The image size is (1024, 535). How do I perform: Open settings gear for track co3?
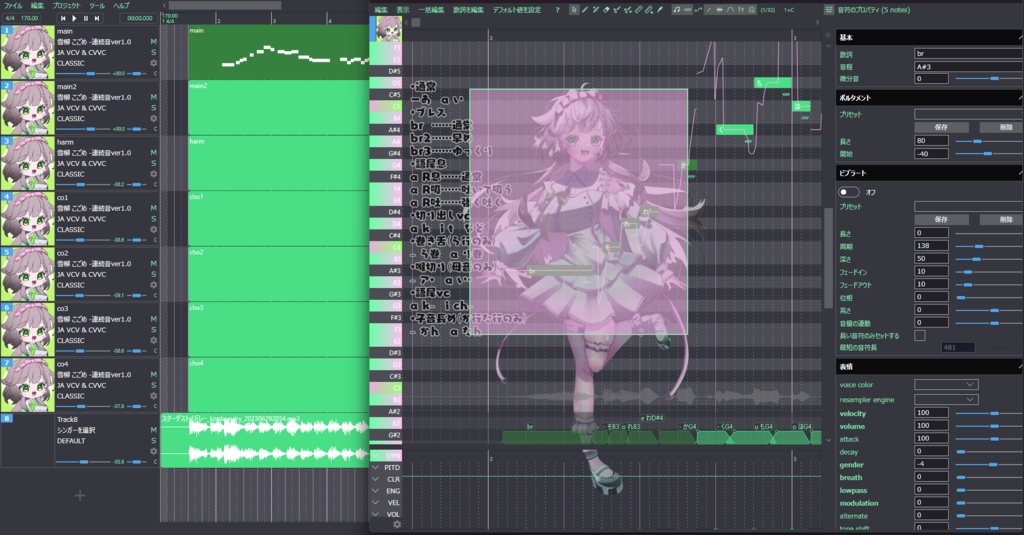pyautogui.click(x=153, y=341)
